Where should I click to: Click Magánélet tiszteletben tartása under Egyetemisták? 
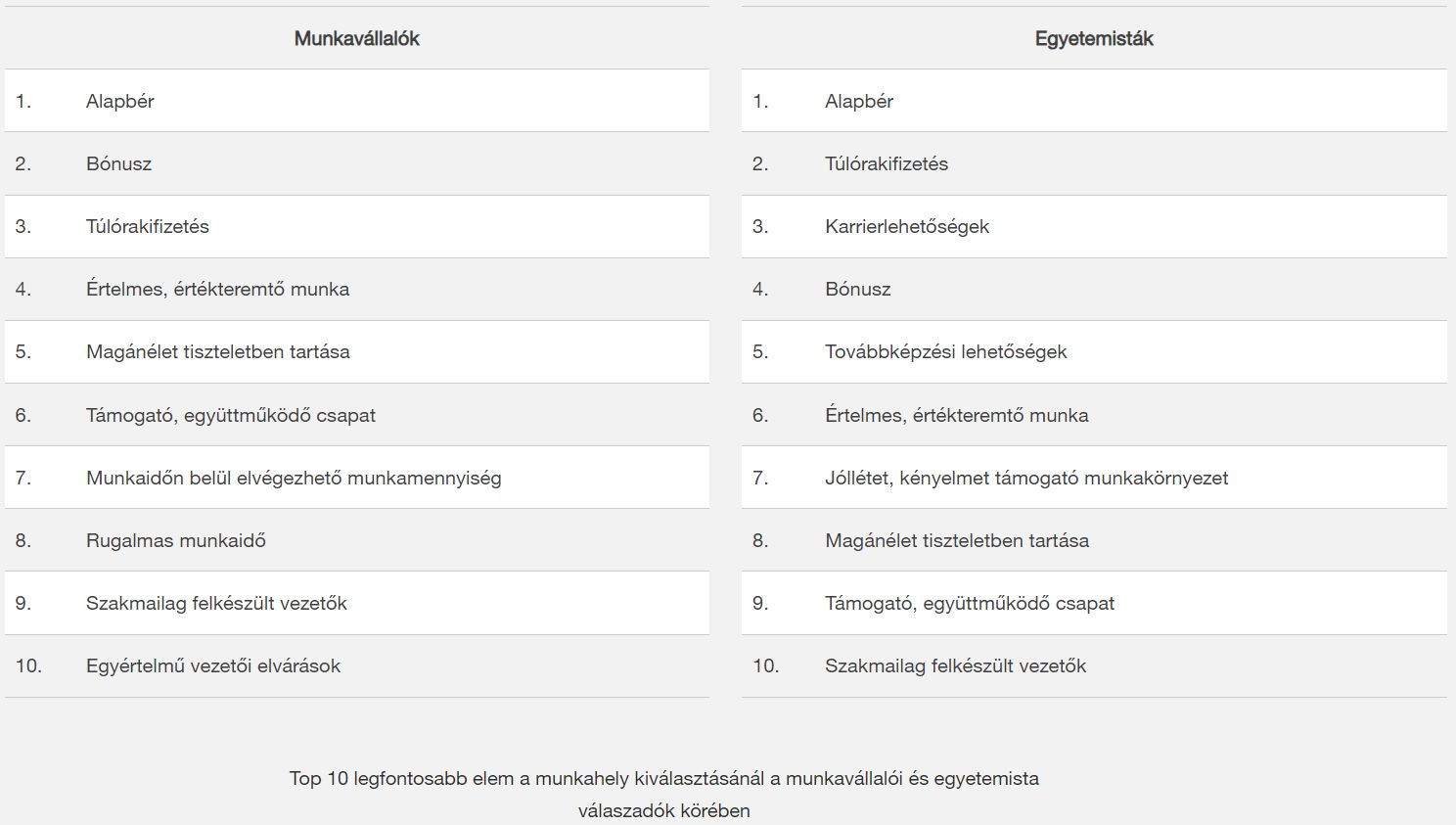point(956,540)
